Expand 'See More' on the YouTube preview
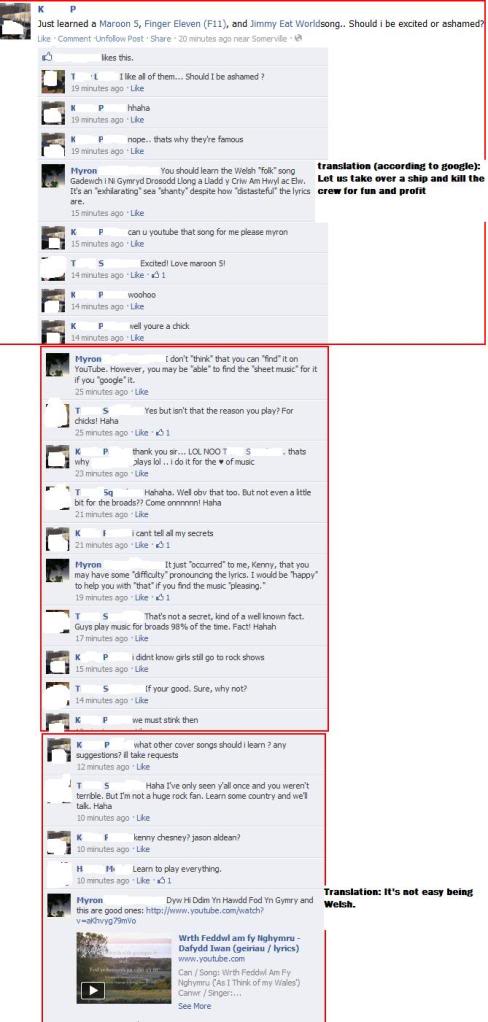488x1022 pixels. point(194,1006)
